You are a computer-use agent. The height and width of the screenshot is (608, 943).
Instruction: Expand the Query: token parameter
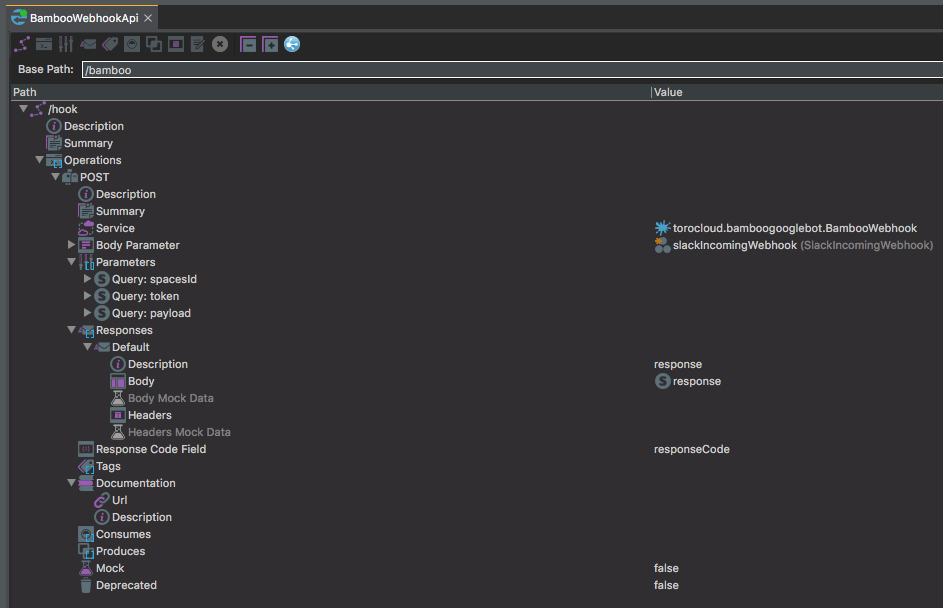87,296
